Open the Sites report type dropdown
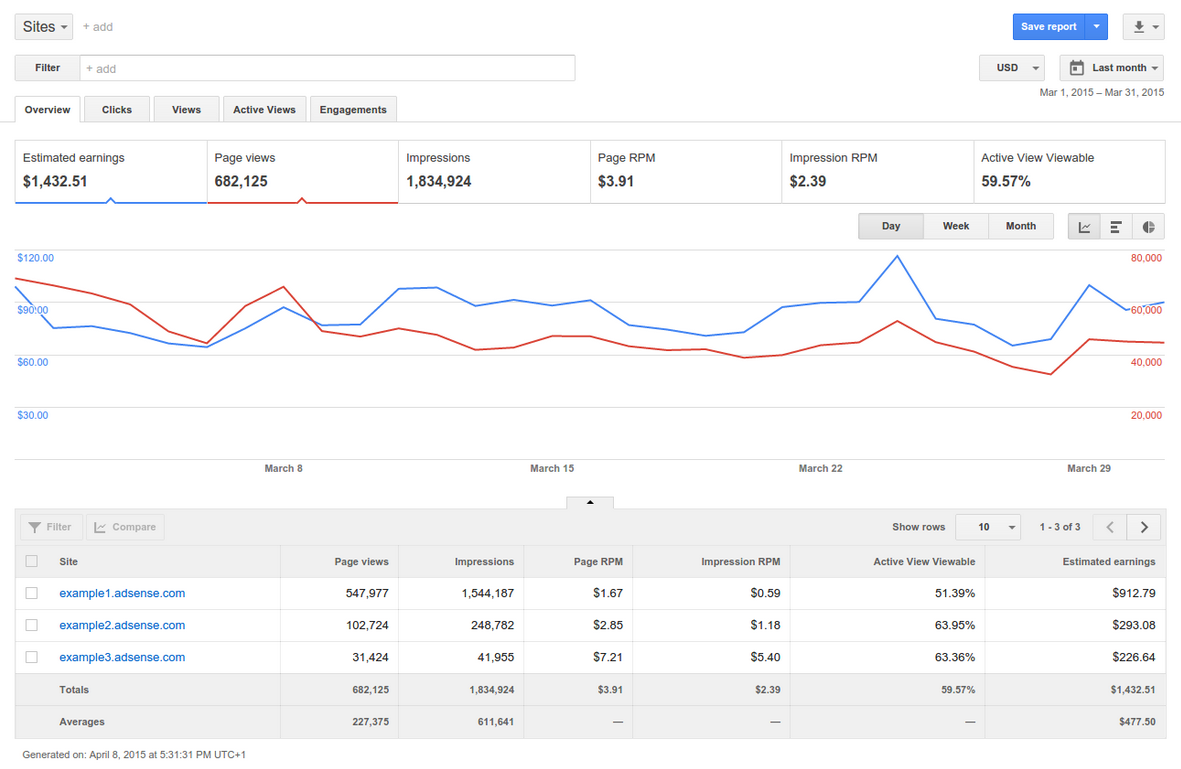Image resolution: width=1181 pixels, height=769 pixels. (44, 27)
